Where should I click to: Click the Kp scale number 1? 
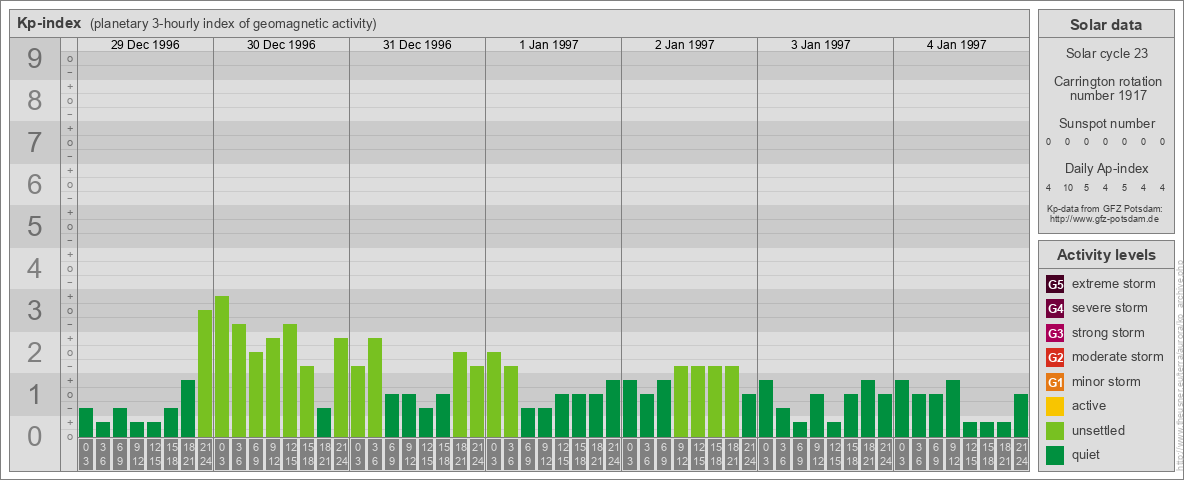coord(35,395)
